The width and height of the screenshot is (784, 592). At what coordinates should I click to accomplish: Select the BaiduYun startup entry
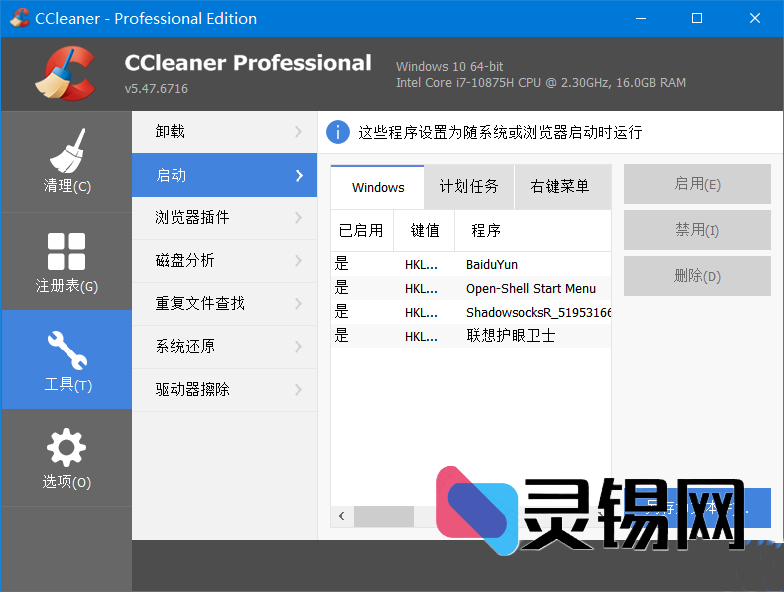pyautogui.click(x=470, y=264)
